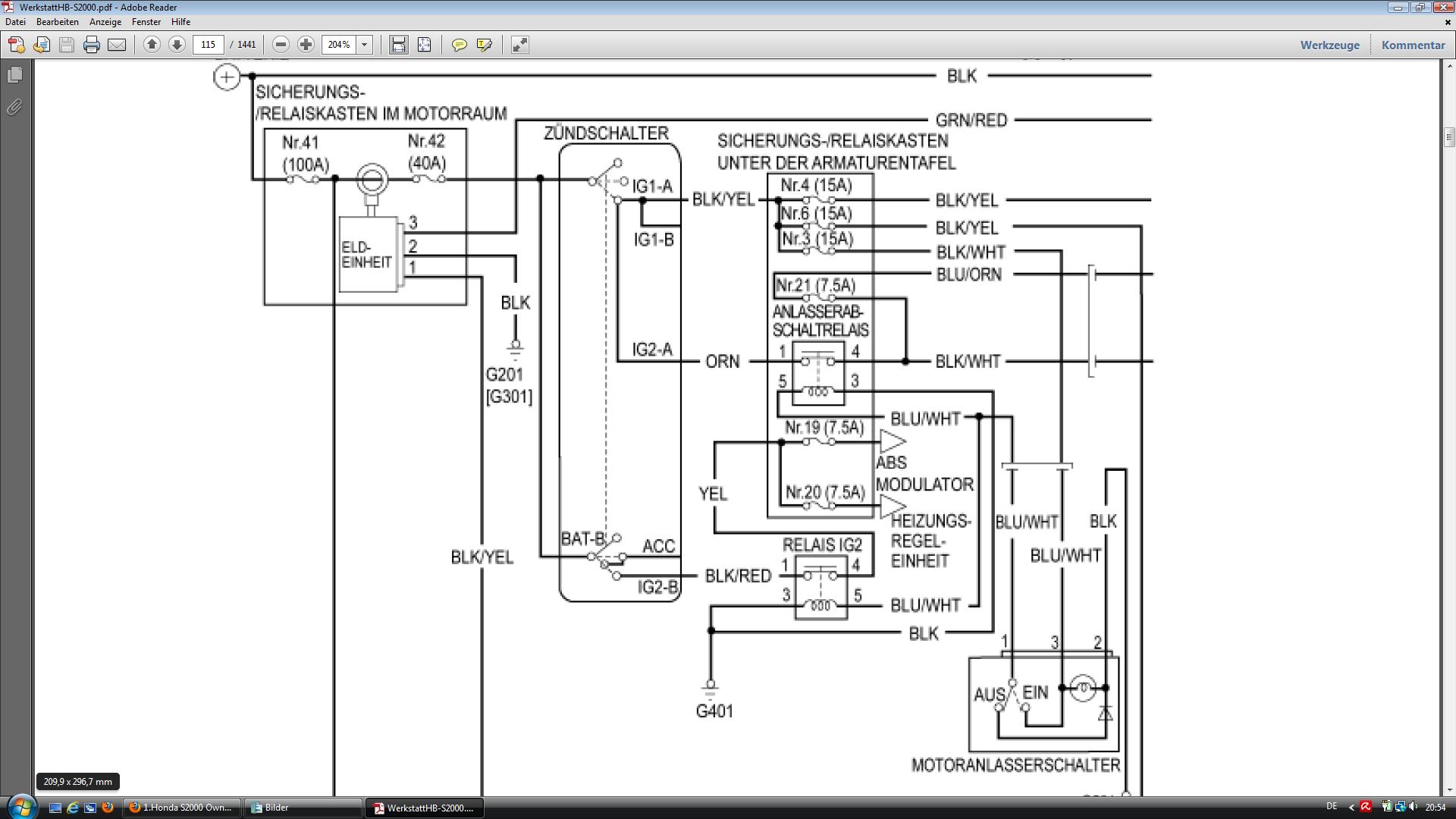Toggle fit one full page view

[x=424, y=45]
